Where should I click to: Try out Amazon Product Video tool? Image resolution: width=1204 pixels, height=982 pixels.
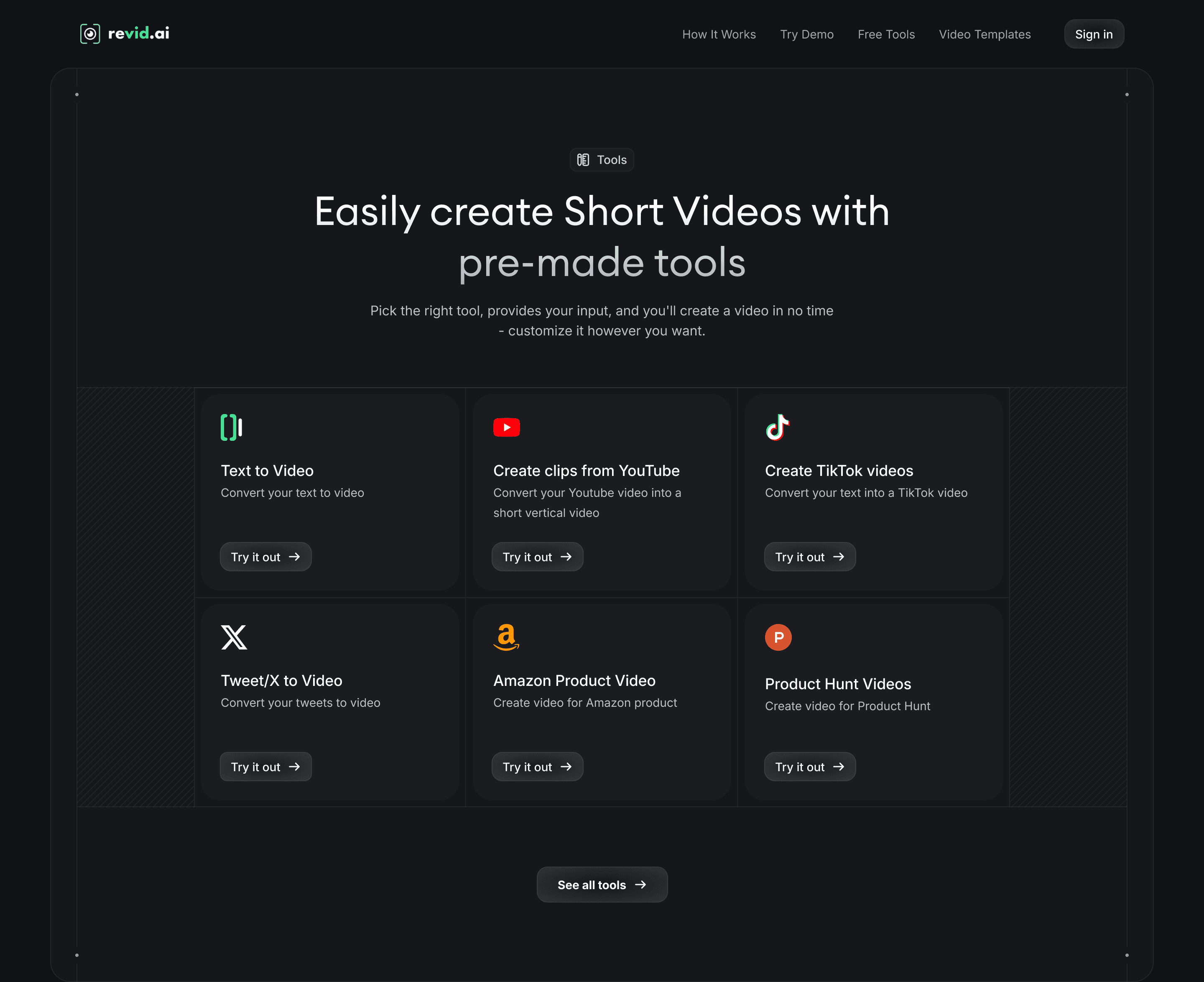point(537,767)
